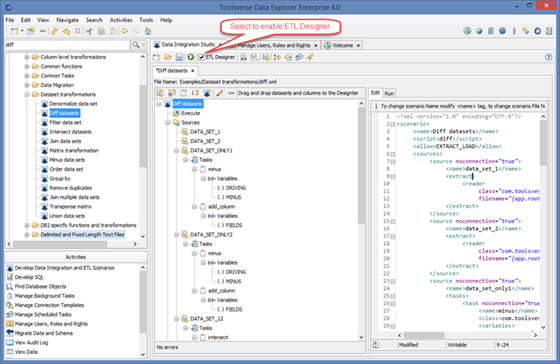Open the File menu

pyautogui.click(x=10, y=20)
